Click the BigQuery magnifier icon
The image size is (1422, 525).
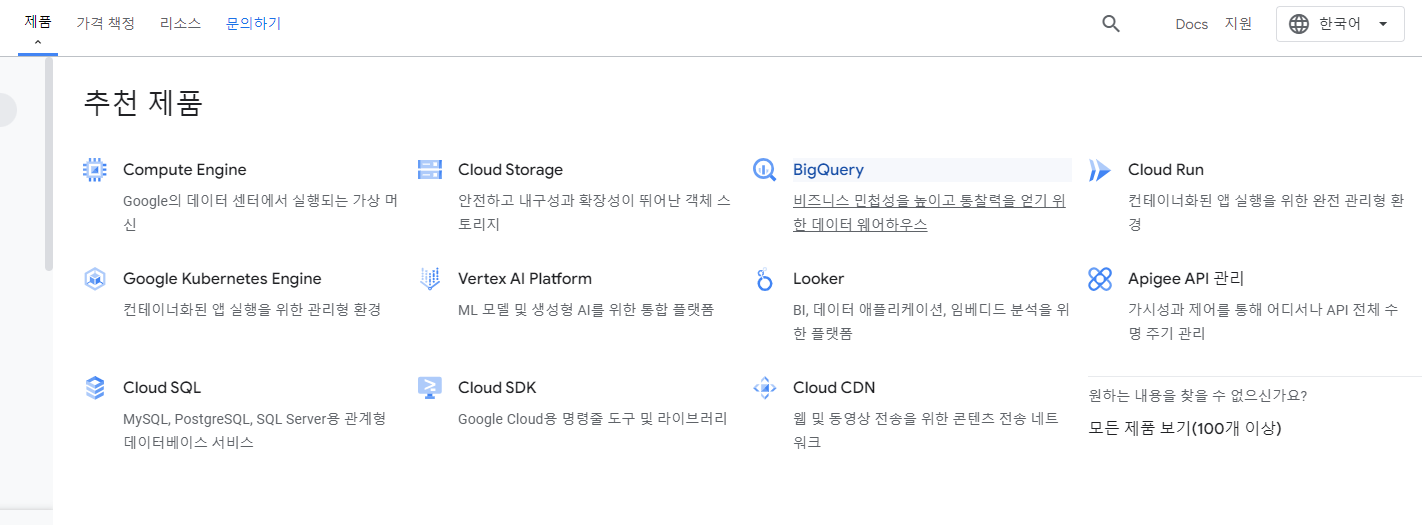pyautogui.click(x=765, y=170)
